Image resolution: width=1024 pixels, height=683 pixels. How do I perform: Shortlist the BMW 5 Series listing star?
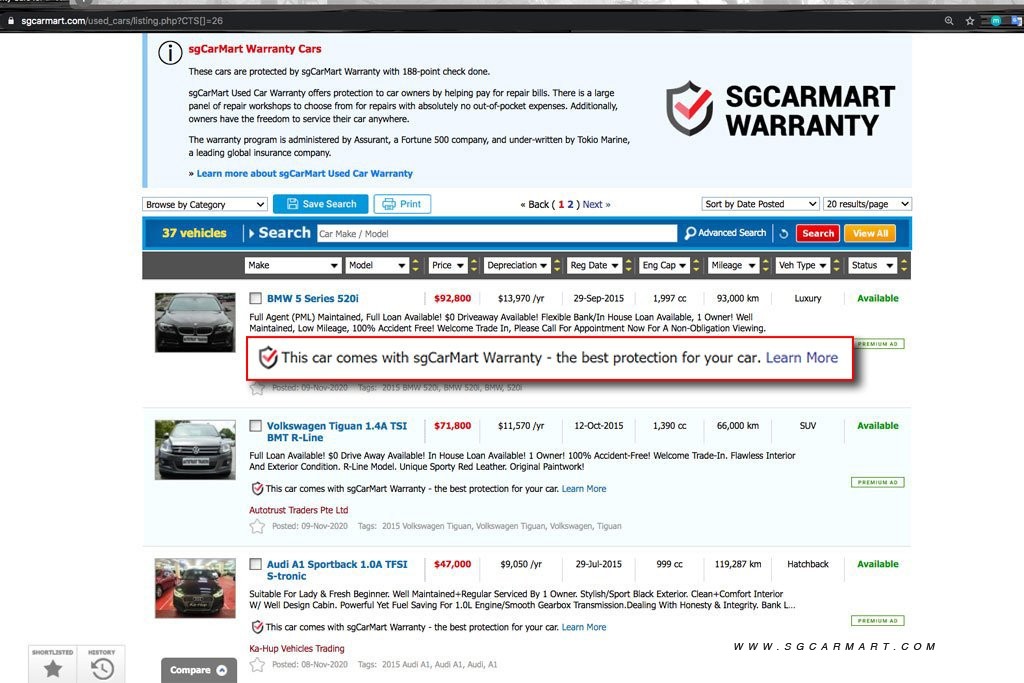point(257,389)
